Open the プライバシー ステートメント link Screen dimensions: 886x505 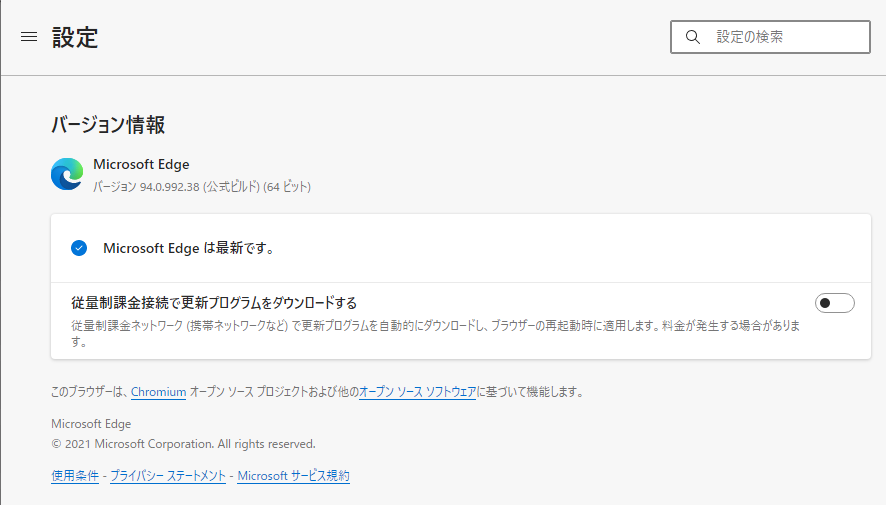168,476
